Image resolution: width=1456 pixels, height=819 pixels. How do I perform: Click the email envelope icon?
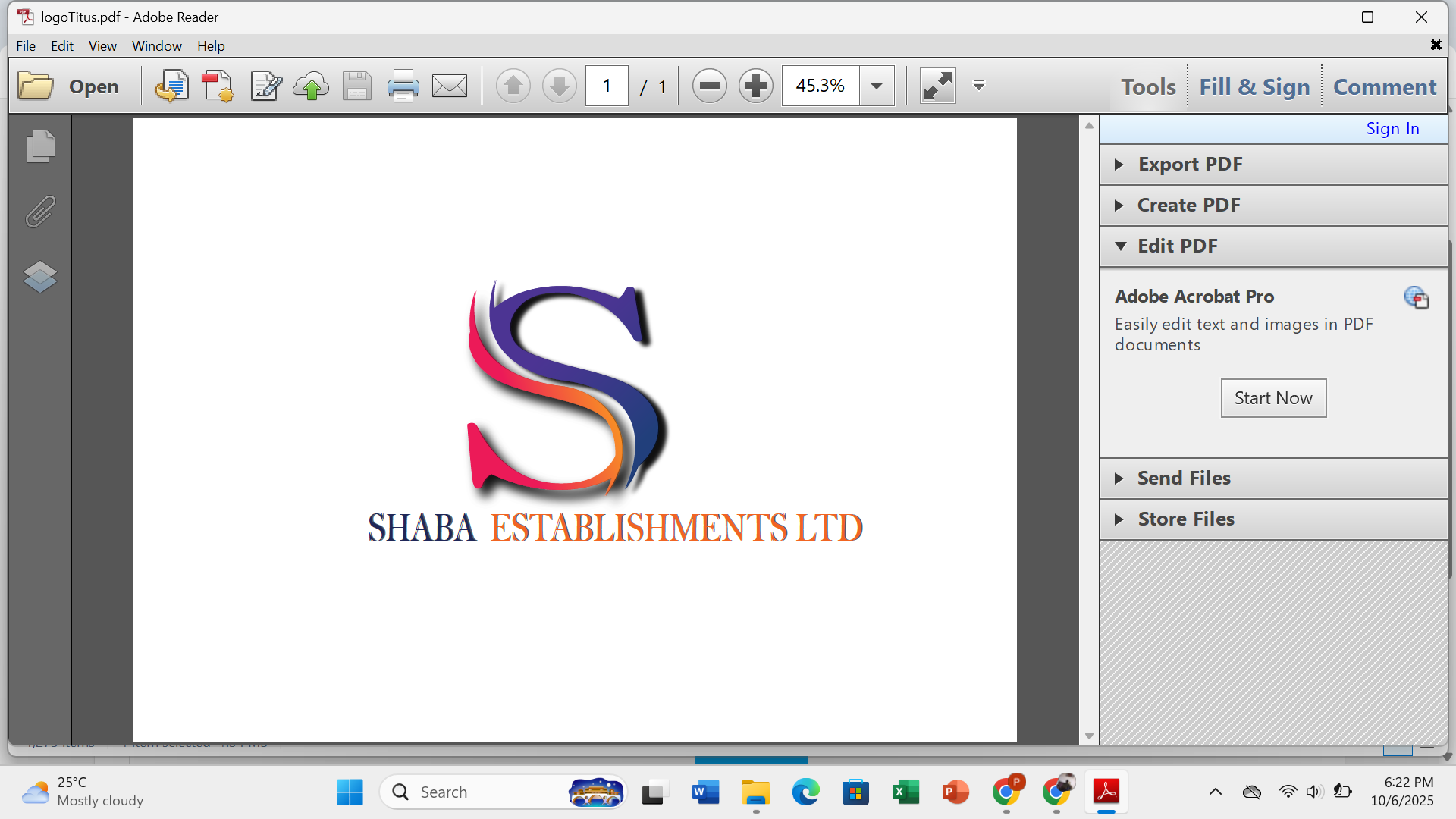point(450,86)
